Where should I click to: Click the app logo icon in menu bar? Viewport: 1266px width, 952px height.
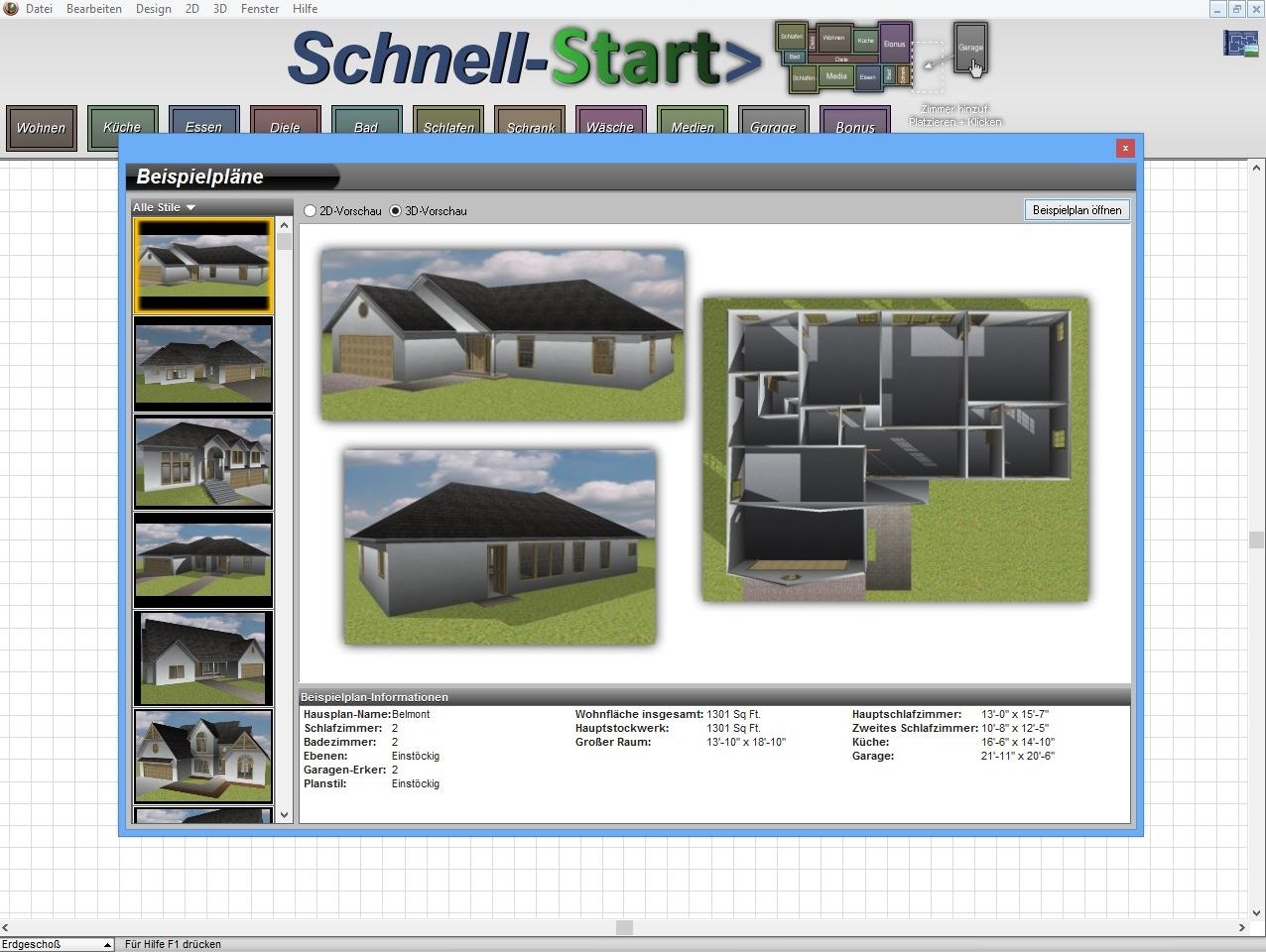tap(11, 8)
